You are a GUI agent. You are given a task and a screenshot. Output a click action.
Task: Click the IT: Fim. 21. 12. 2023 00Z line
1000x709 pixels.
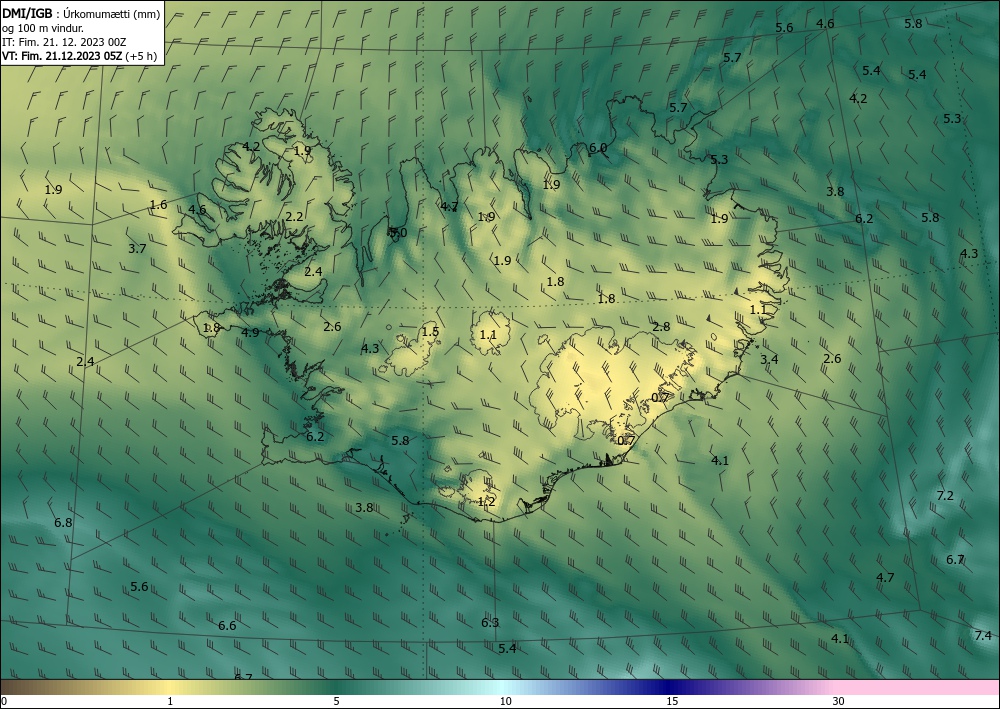click(64, 42)
